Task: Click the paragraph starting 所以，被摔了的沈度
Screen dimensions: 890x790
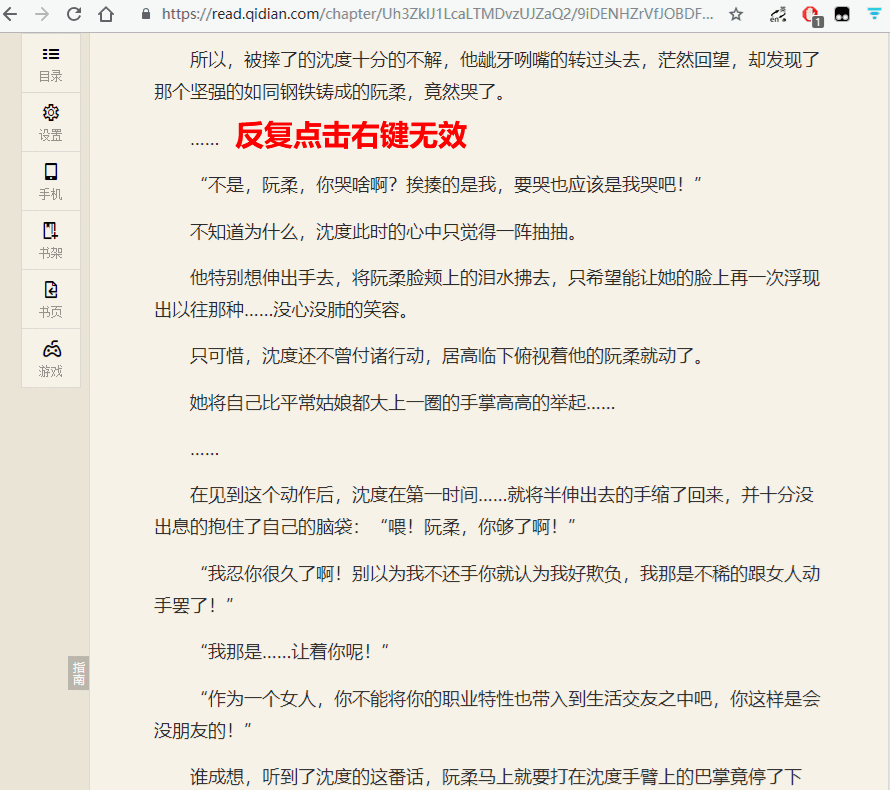Action: tap(487, 75)
